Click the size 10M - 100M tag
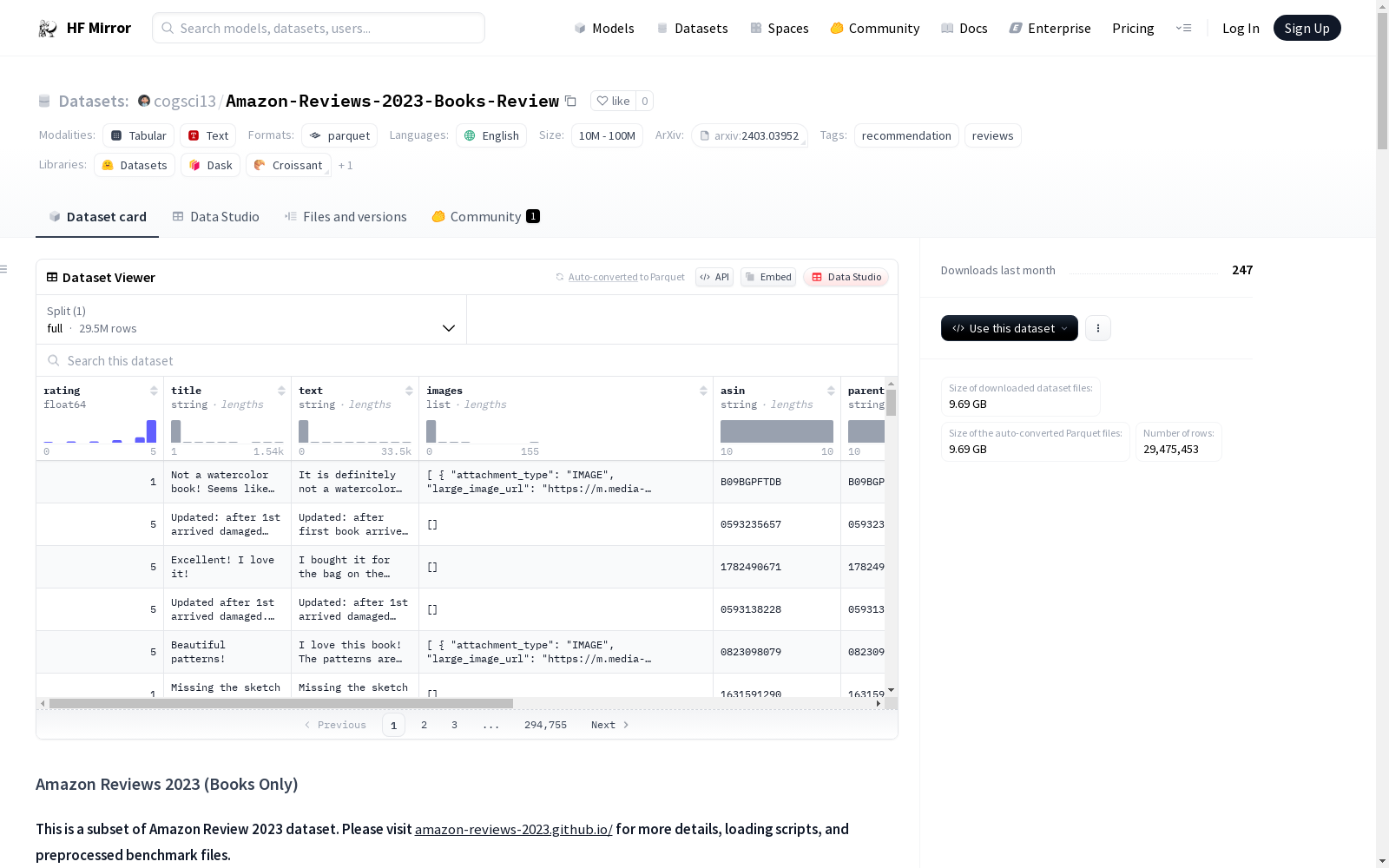The image size is (1389, 868). [x=607, y=135]
